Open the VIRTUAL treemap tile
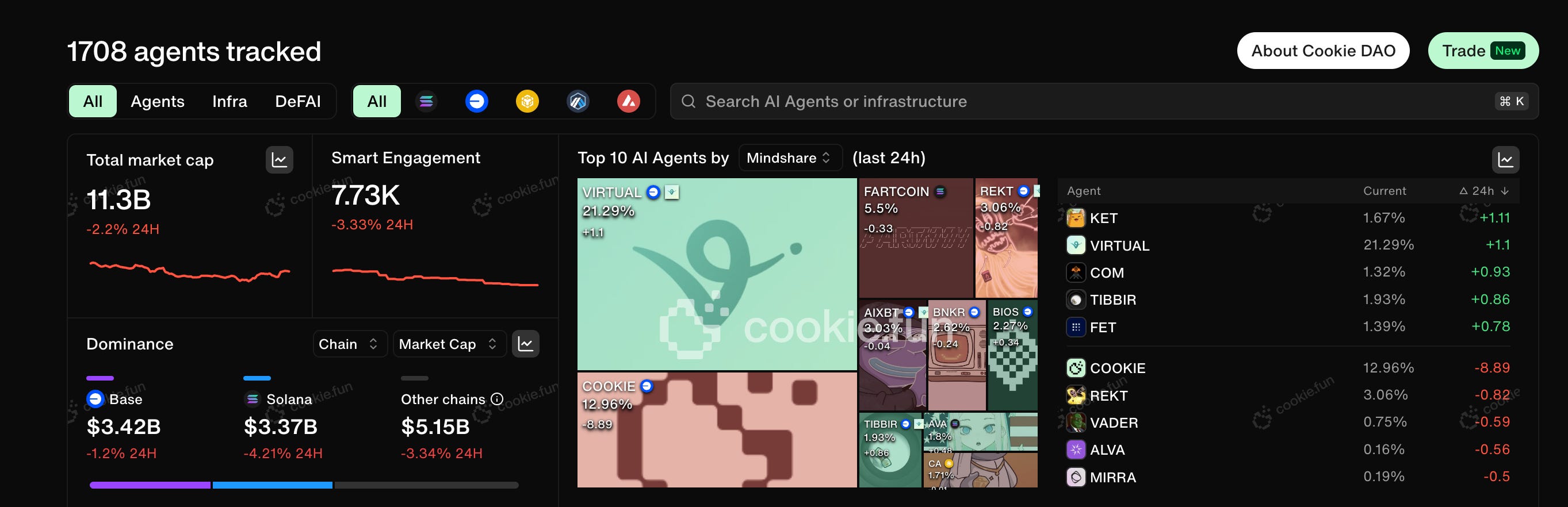Viewport: 1568px width, 507px height. pos(717,274)
